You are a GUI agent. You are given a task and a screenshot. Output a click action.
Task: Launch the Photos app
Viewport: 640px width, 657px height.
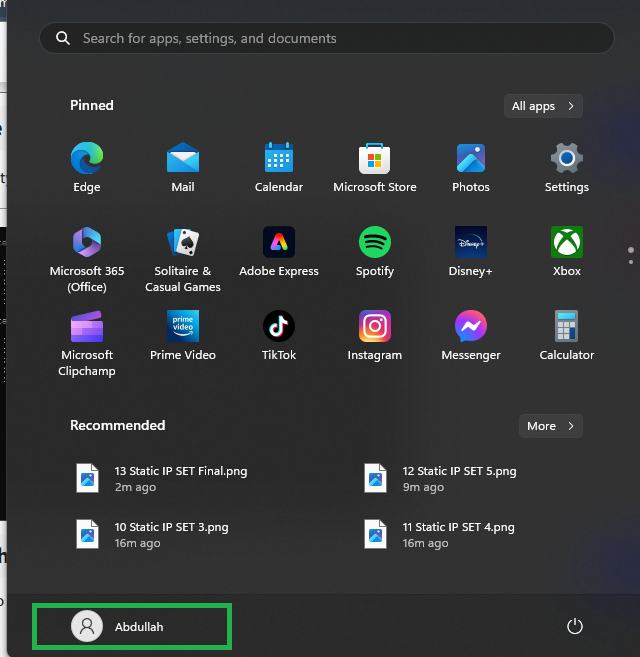click(x=471, y=167)
